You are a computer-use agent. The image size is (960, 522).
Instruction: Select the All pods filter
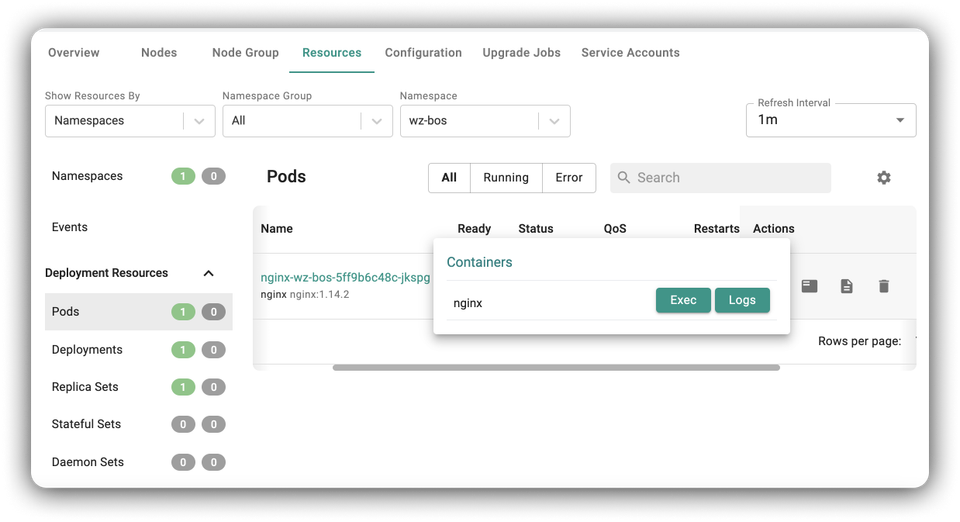(x=449, y=178)
